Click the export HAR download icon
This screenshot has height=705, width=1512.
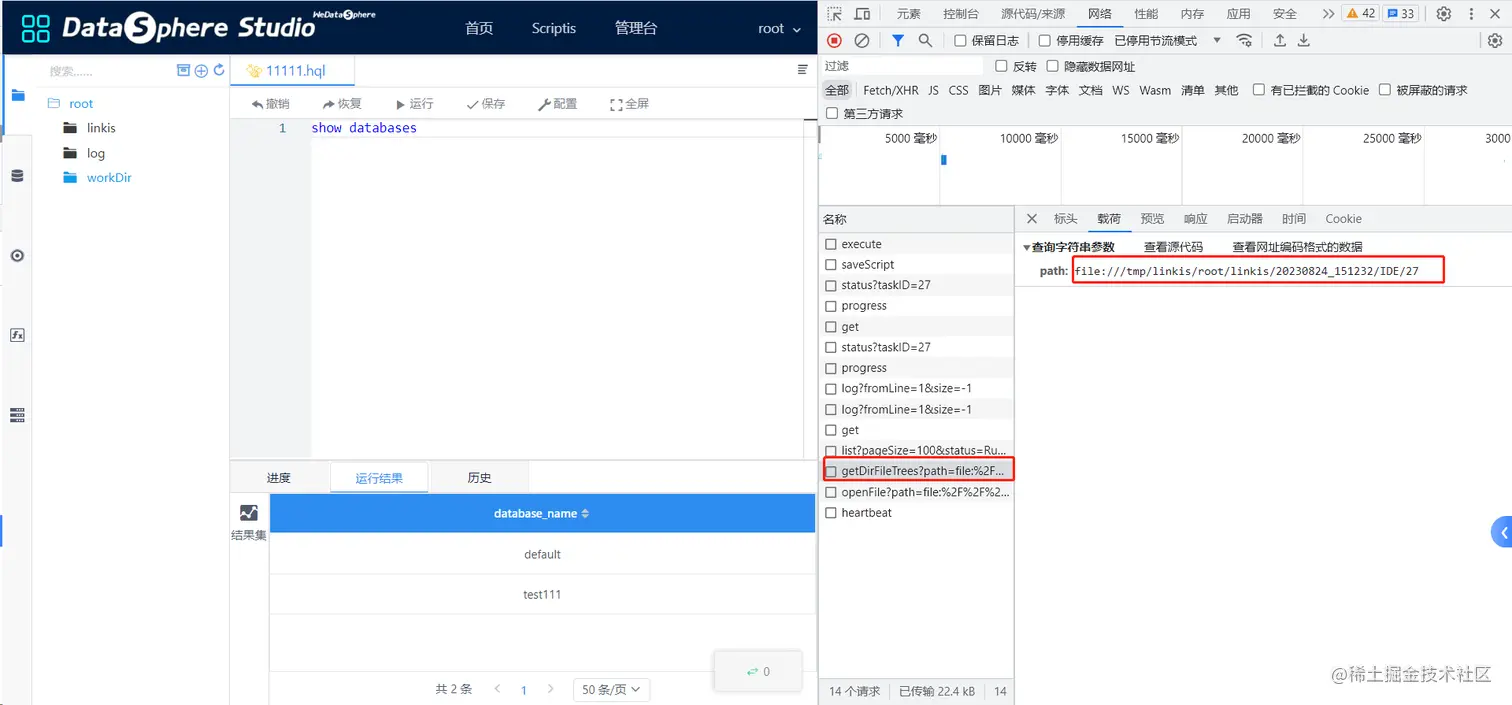point(1304,40)
